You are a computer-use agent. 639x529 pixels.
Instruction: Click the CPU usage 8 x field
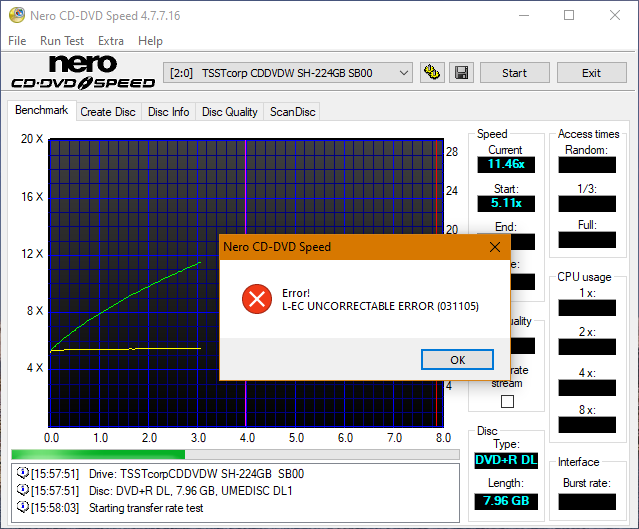point(587,425)
